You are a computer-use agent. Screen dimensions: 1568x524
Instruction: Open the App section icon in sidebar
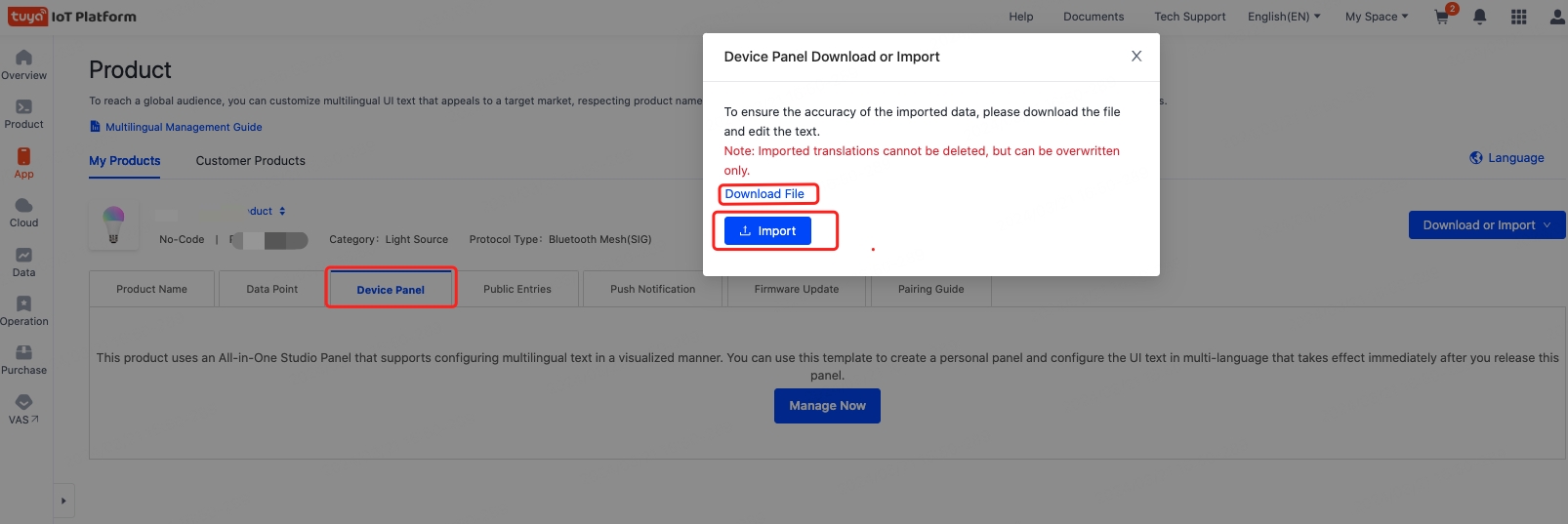23,156
